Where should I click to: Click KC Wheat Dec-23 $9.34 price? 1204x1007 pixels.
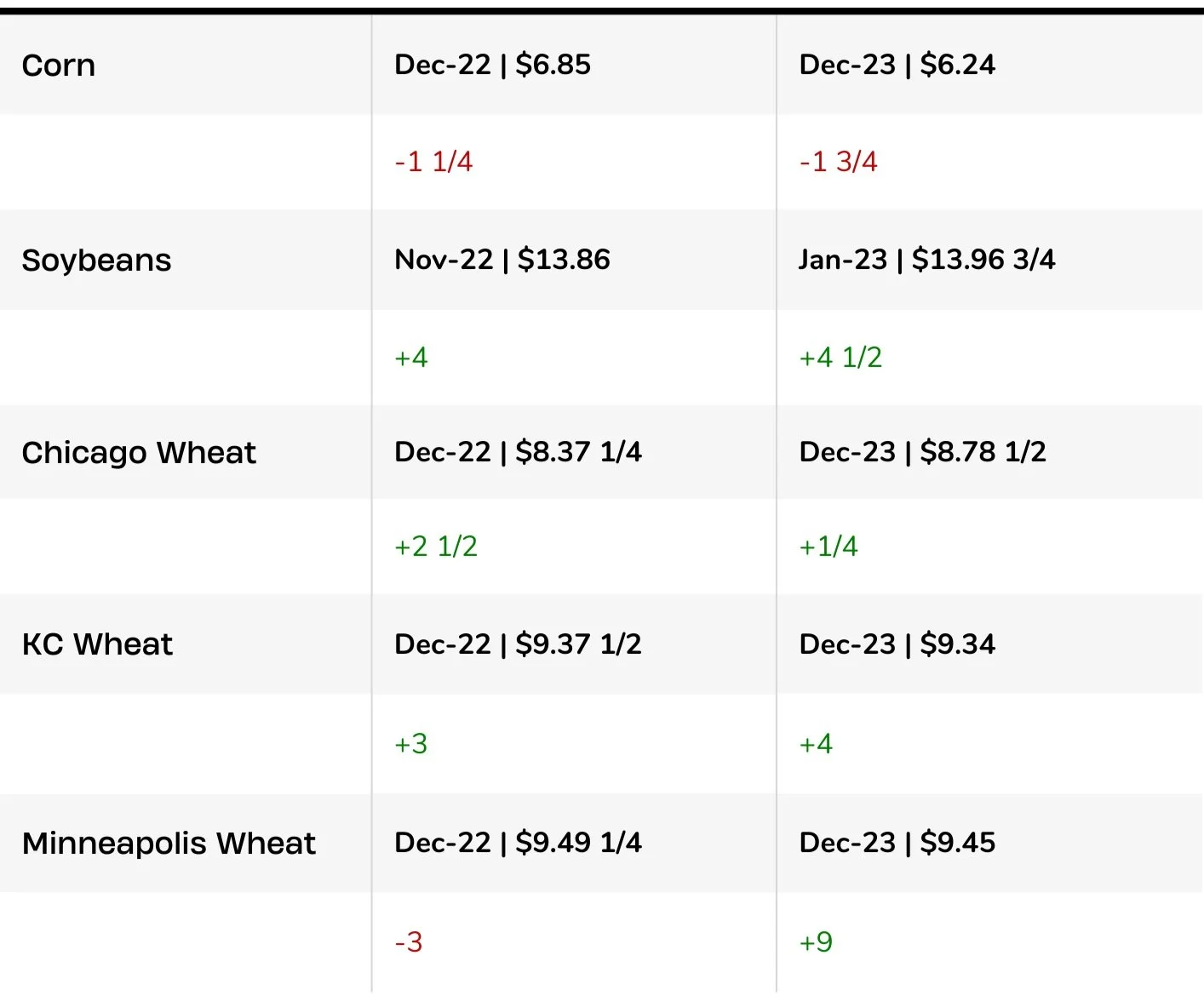click(897, 644)
